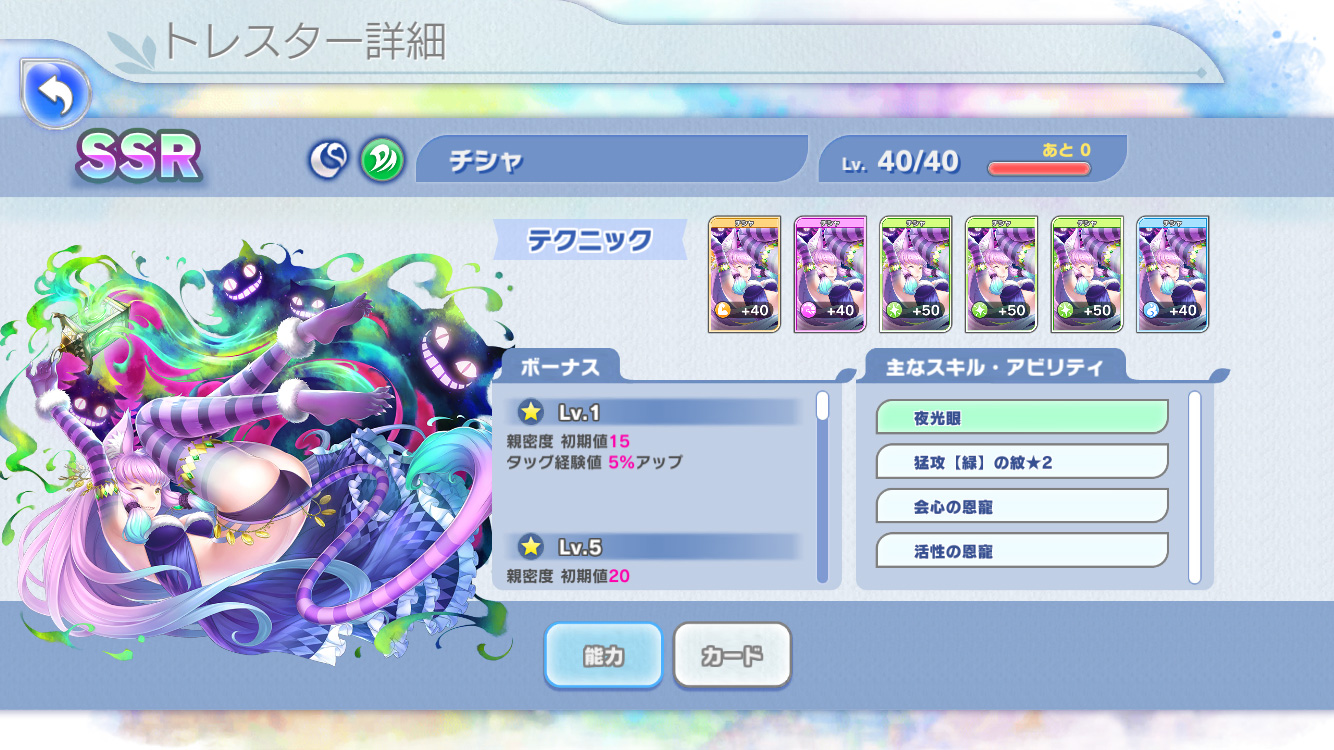
Task: Tap the star icon beside Lv.1 bonus
Action: point(531,411)
